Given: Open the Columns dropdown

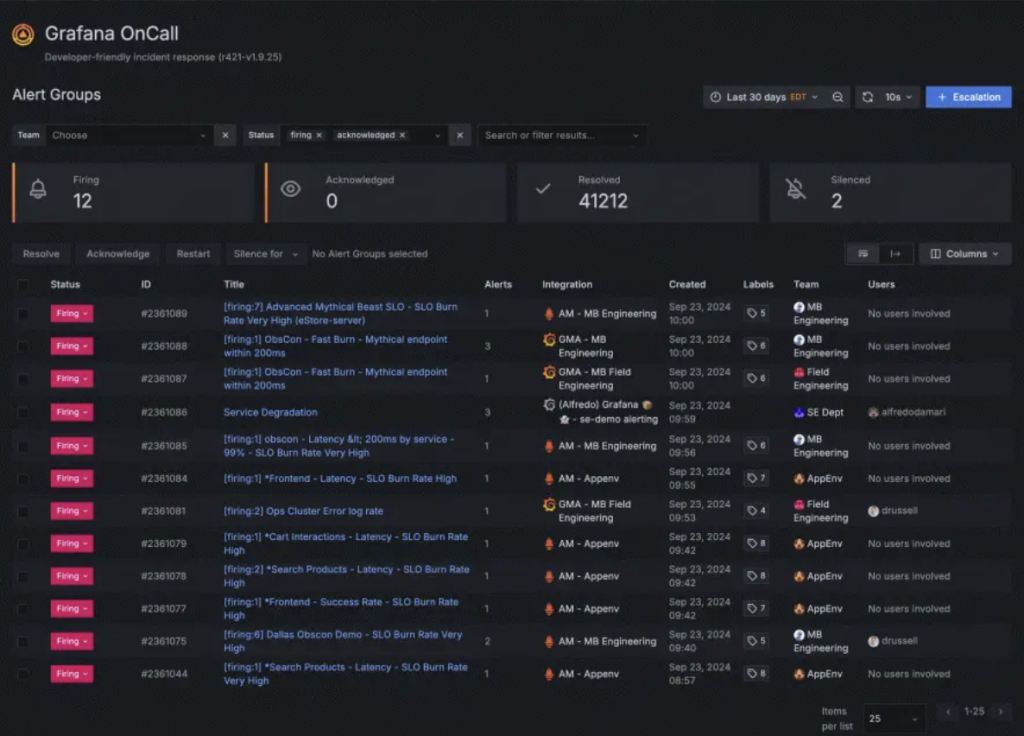Looking at the screenshot, I should [965, 254].
